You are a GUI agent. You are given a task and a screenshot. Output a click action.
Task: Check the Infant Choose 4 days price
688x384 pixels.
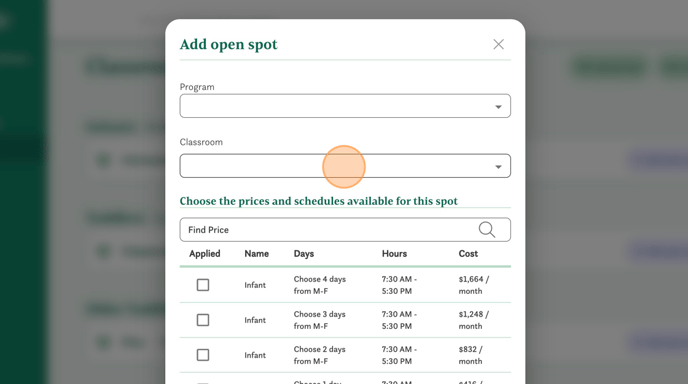click(203, 285)
